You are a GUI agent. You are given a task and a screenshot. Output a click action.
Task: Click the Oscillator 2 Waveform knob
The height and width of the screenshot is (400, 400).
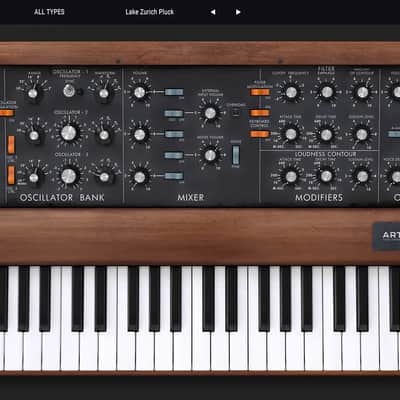click(x=104, y=135)
